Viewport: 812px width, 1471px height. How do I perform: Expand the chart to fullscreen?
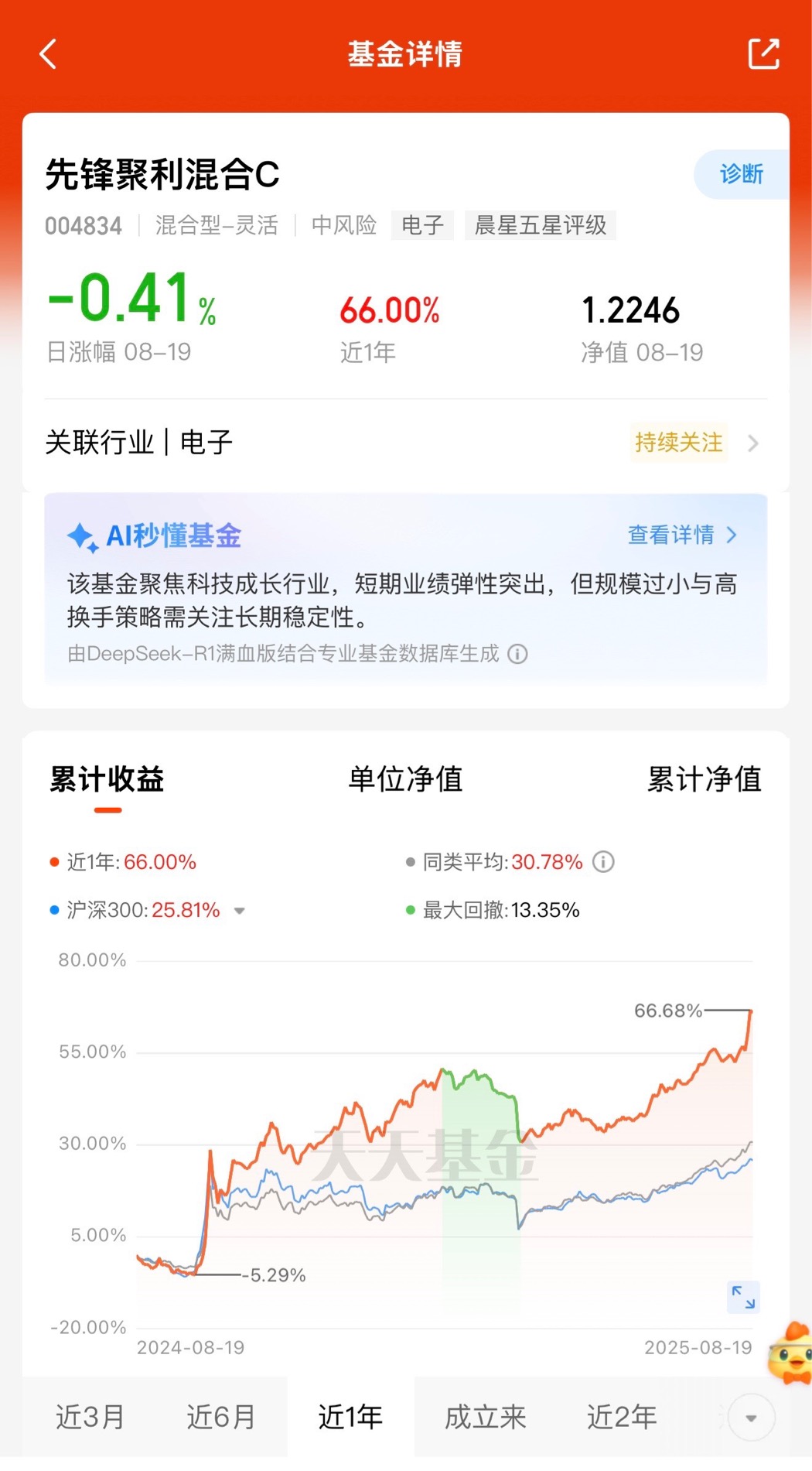pyautogui.click(x=743, y=1297)
